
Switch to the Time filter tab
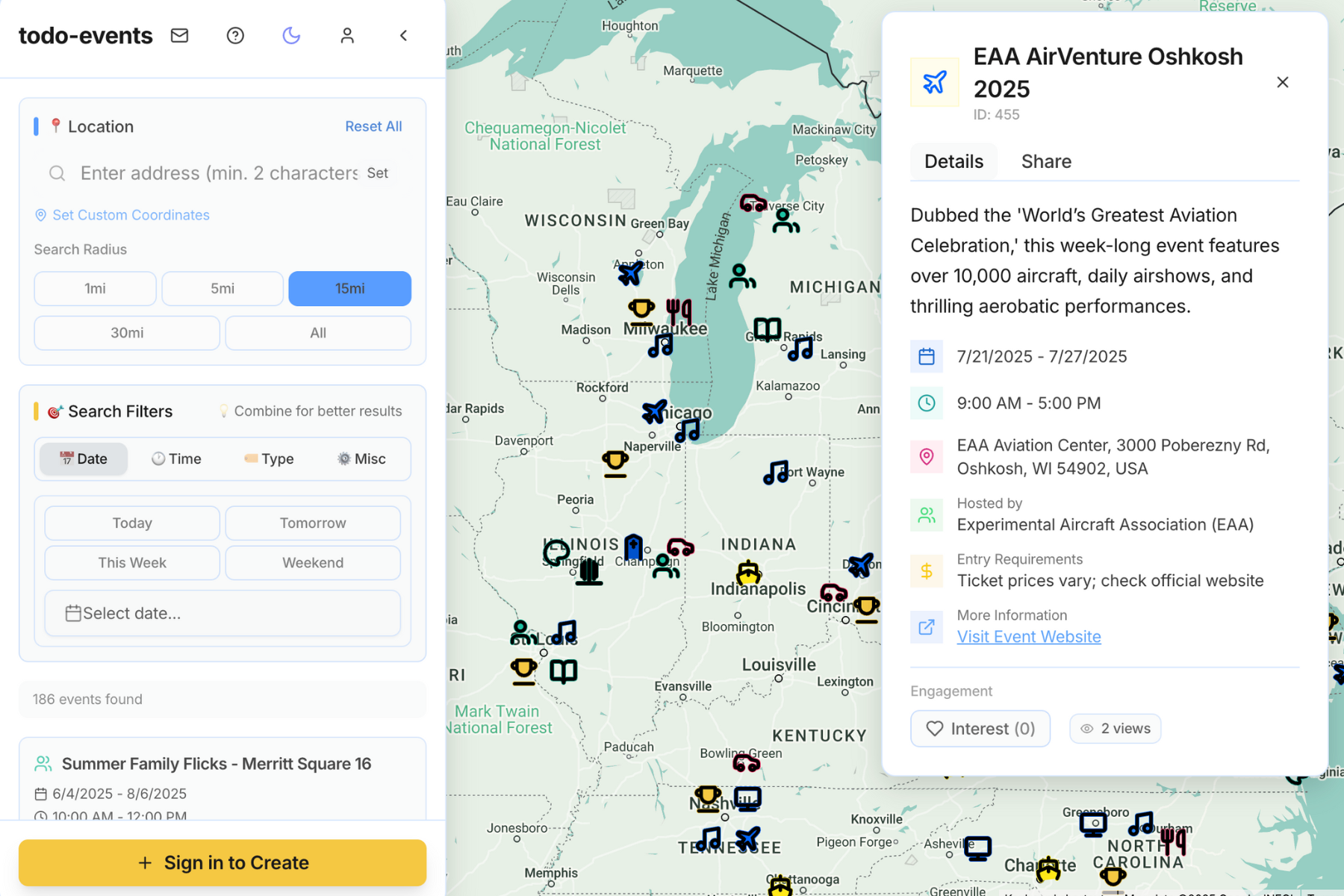tap(176, 458)
